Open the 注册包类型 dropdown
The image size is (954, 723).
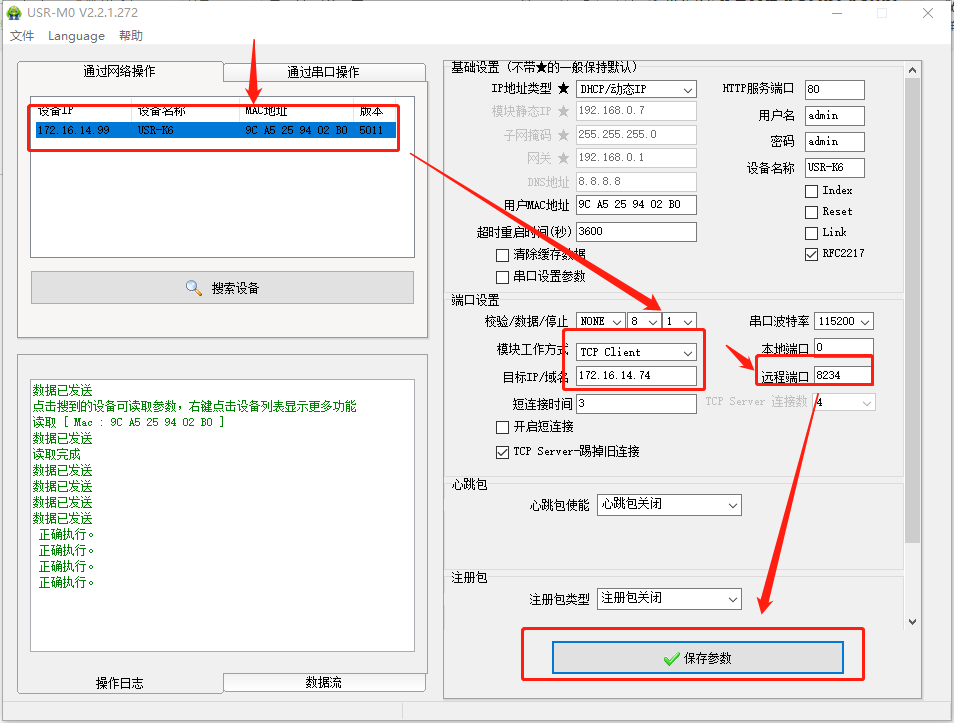(x=668, y=598)
